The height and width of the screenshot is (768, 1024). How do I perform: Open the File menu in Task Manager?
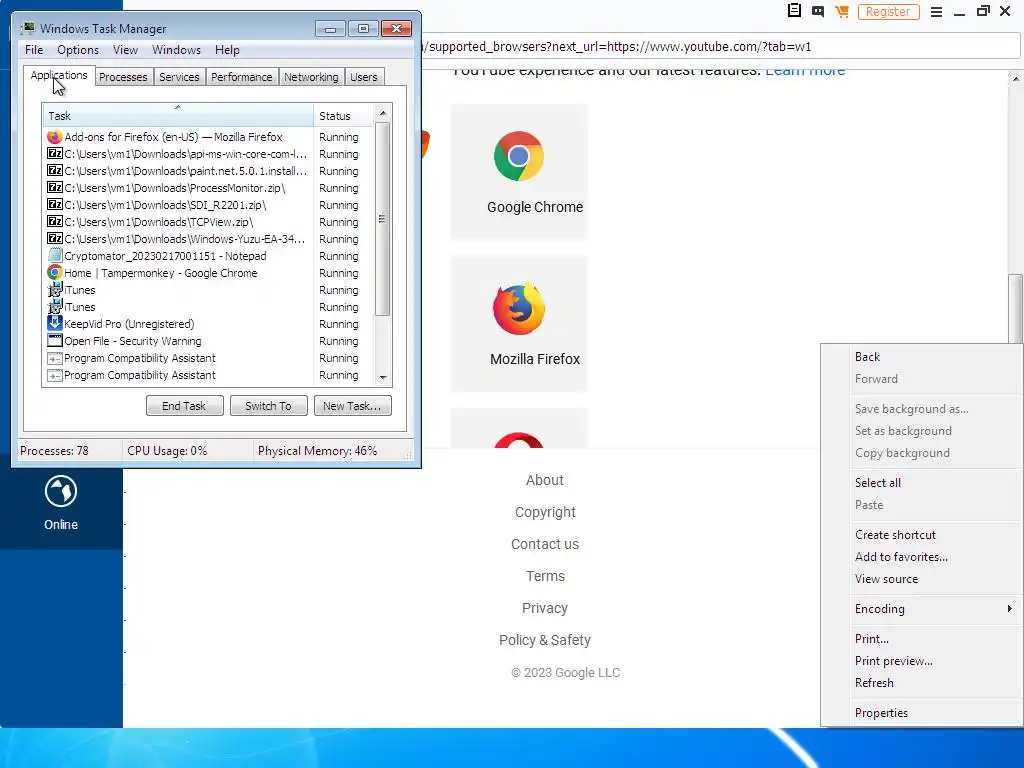[x=34, y=50]
